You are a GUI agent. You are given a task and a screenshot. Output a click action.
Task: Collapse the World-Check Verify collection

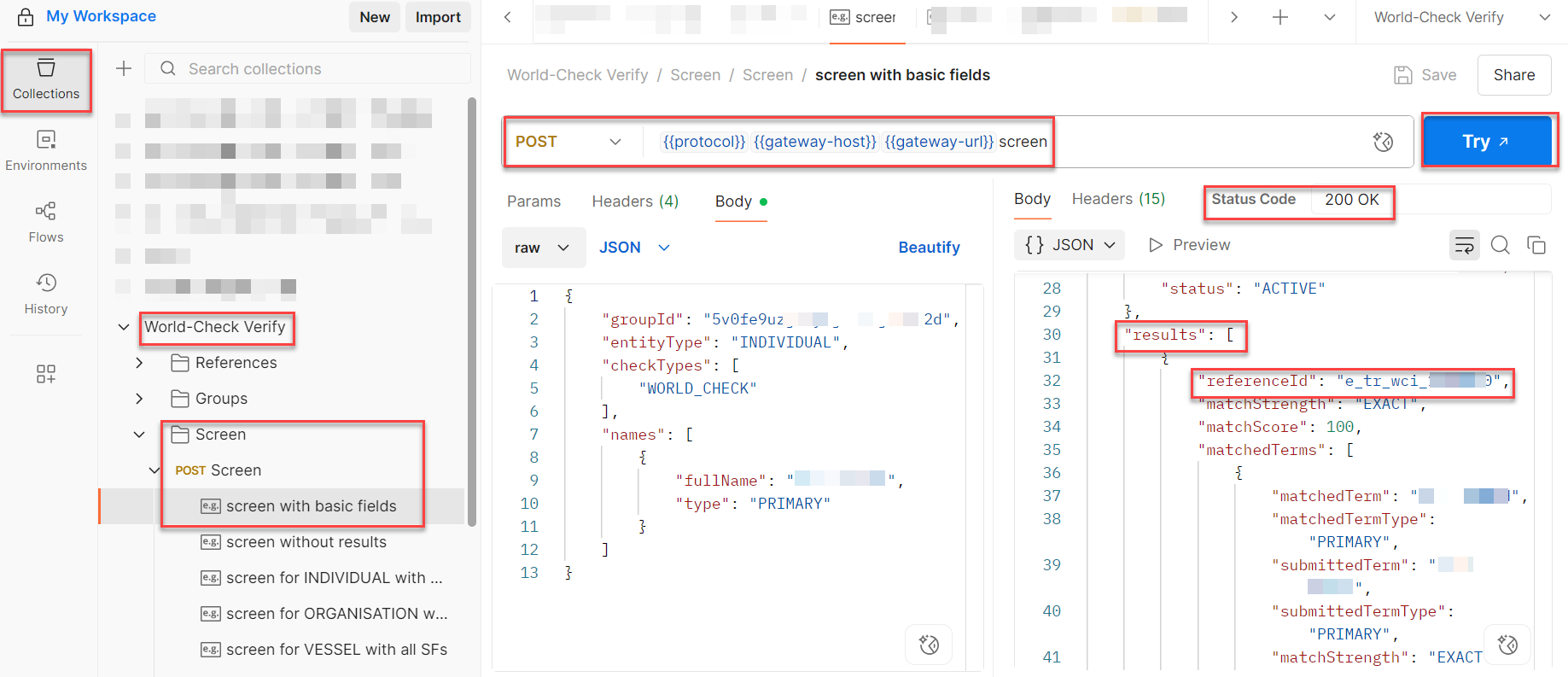click(x=124, y=327)
